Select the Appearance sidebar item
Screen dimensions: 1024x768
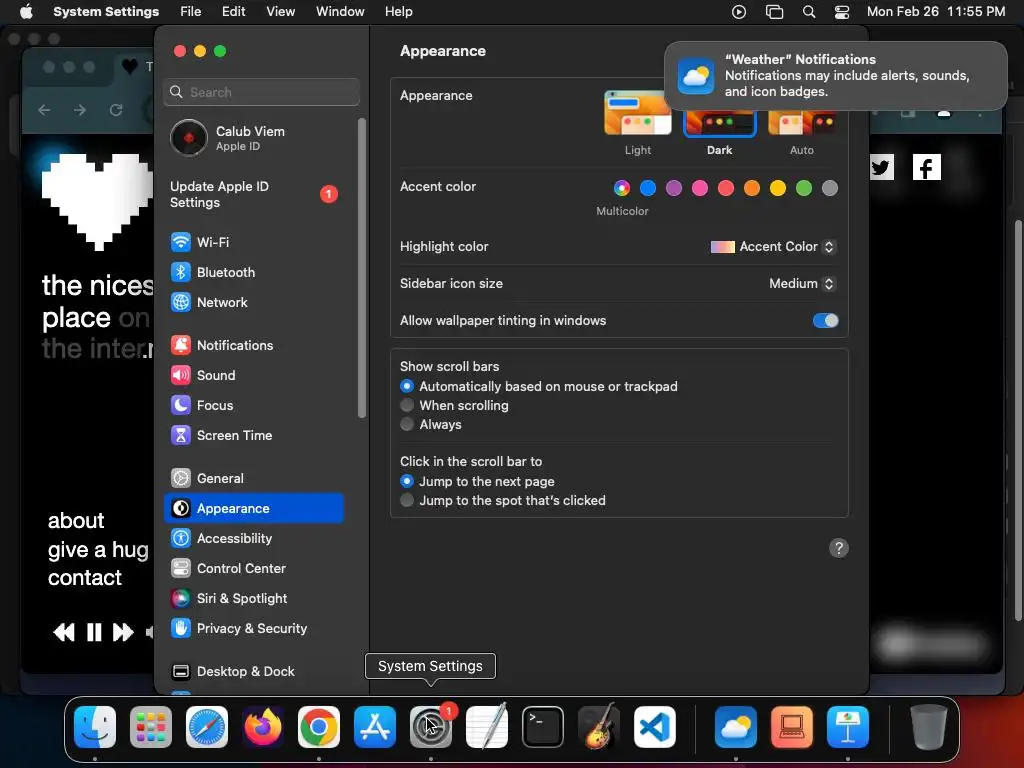(x=253, y=509)
